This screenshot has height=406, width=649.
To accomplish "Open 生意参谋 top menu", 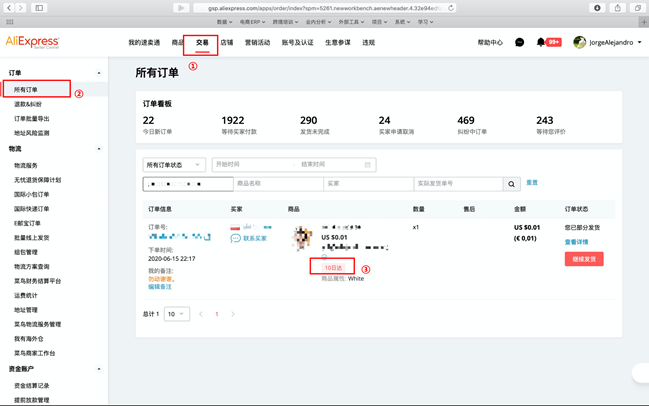I will click(x=338, y=42).
